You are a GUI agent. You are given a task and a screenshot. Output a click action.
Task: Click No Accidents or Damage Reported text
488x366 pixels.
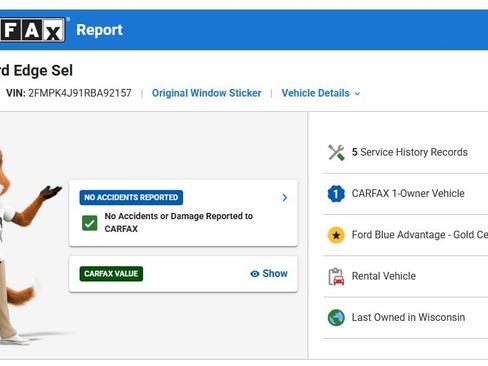pos(179,222)
